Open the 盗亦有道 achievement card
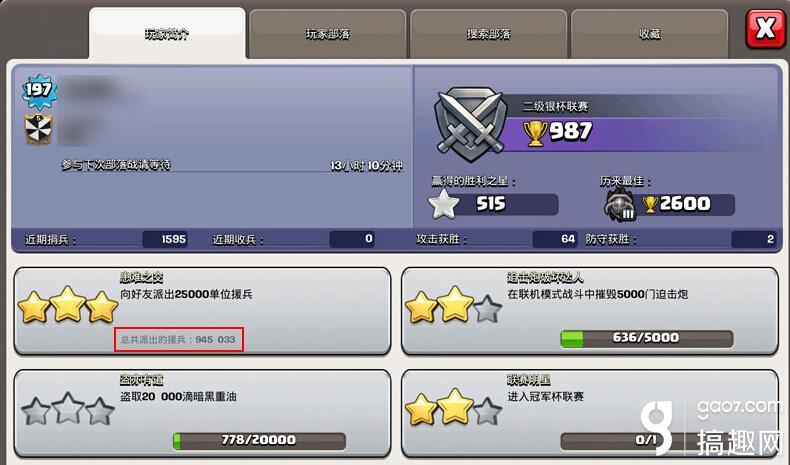The width and height of the screenshot is (790, 465). click(x=203, y=414)
